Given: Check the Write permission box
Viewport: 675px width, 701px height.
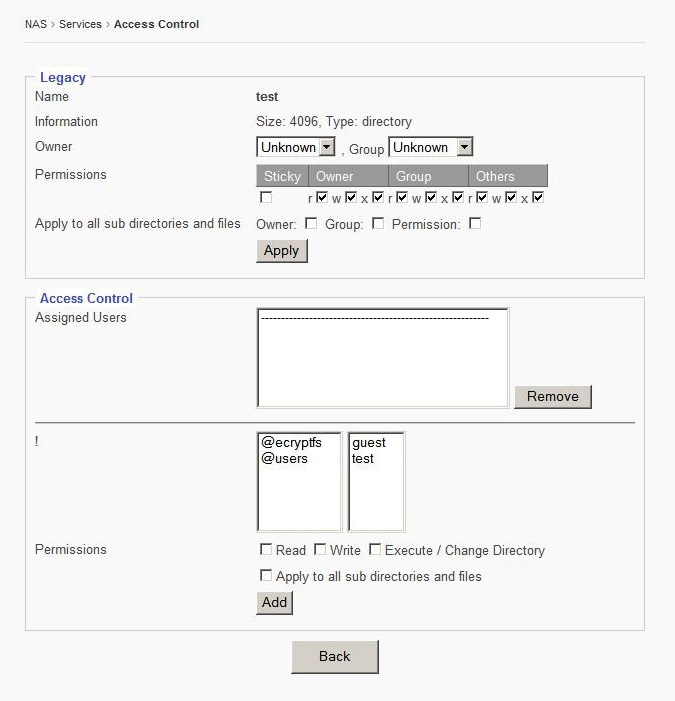Looking at the screenshot, I should [320, 550].
